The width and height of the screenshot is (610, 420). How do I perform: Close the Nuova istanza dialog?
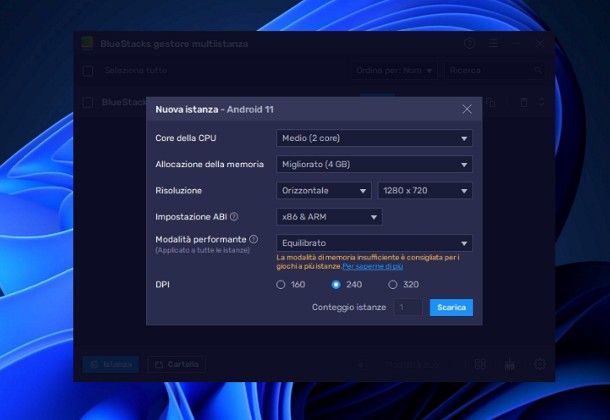(467, 109)
